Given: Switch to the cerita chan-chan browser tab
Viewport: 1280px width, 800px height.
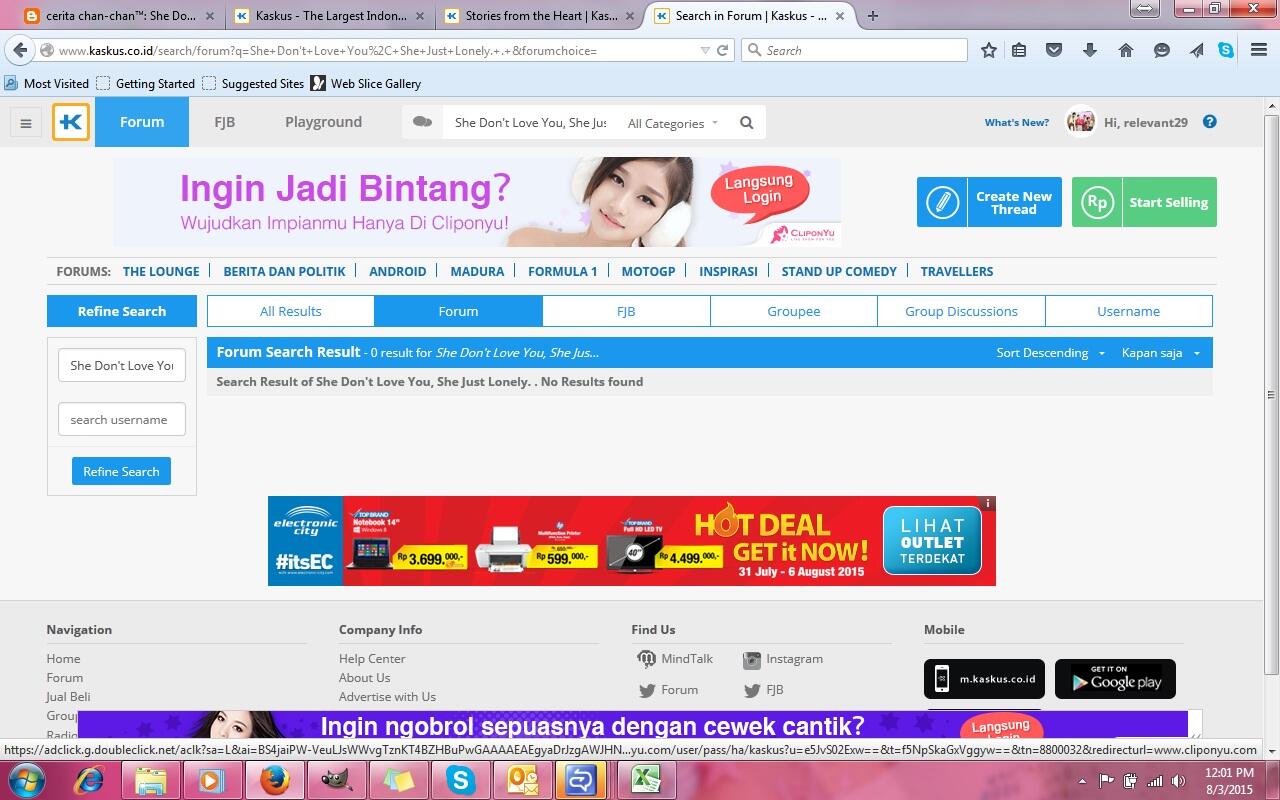Looking at the screenshot, I should [x=121, y=16].
